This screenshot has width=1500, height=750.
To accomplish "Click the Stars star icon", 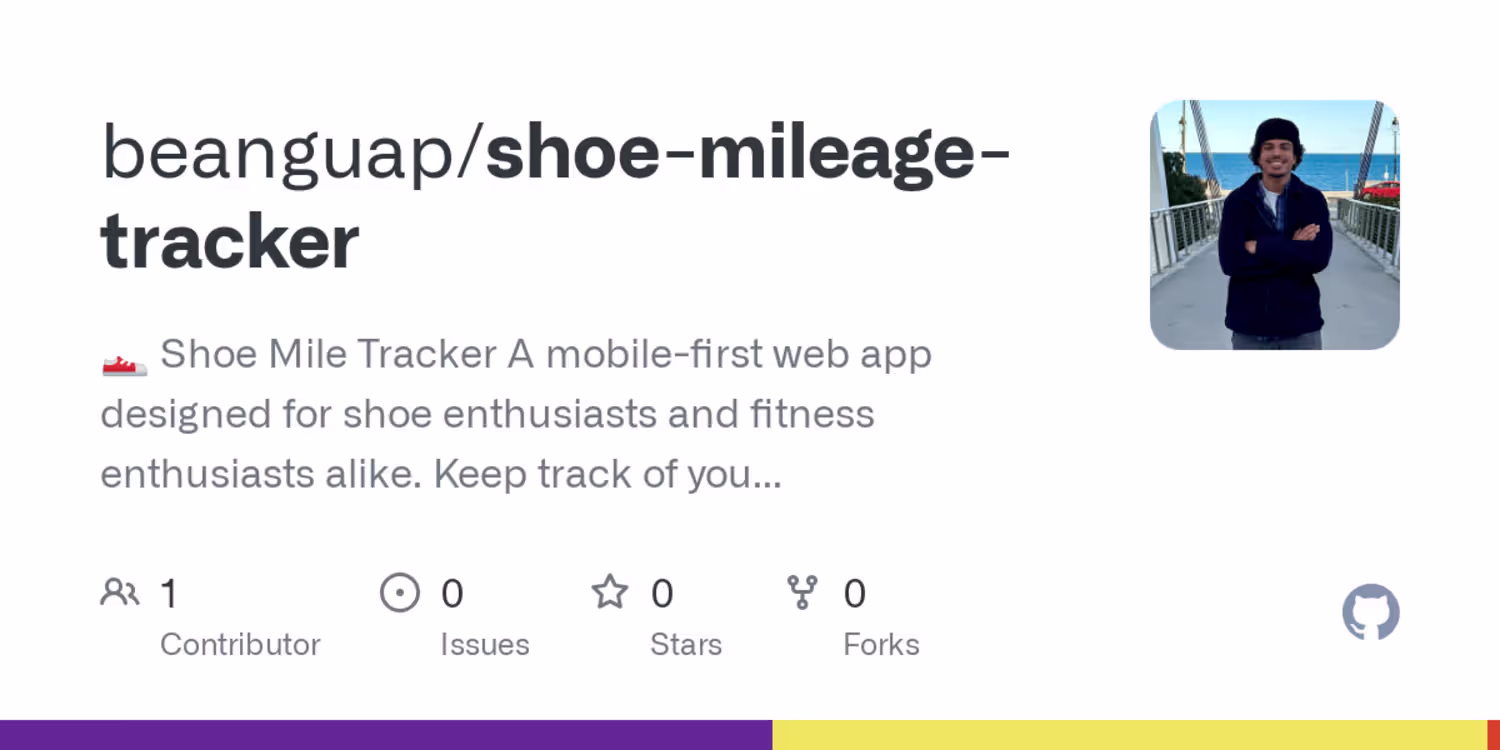I will point(609,593).
